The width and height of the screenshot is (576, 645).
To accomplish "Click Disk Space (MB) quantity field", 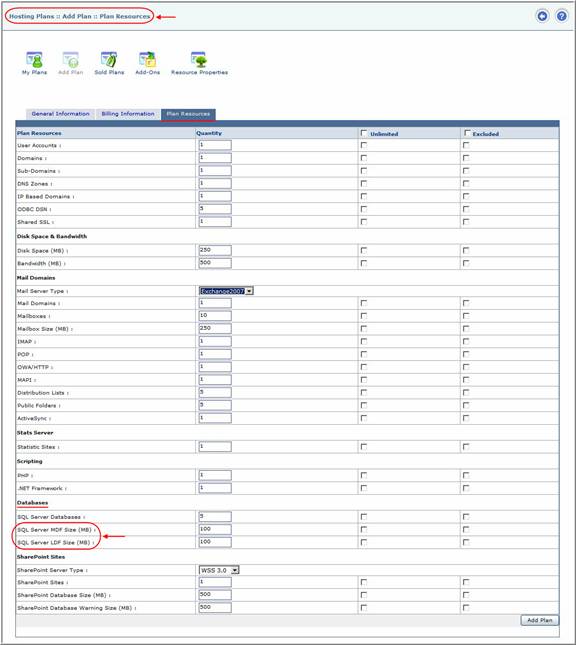I will click(215, 250).
